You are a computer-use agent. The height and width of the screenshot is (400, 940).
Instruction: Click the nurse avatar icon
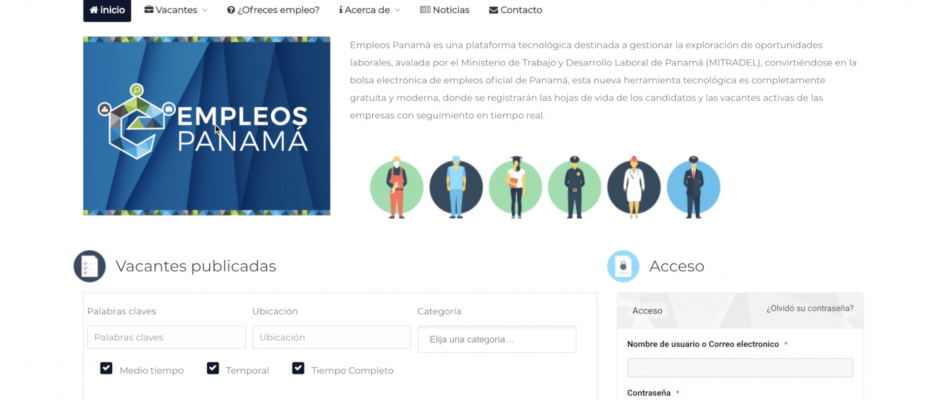tap(634, 188)
